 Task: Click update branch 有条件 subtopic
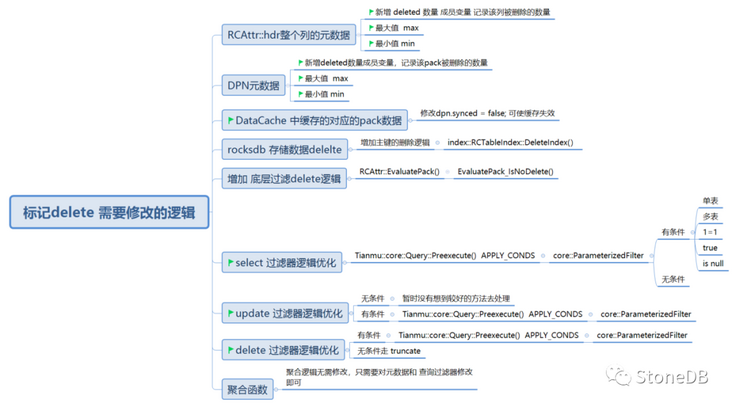pos(373,314)
